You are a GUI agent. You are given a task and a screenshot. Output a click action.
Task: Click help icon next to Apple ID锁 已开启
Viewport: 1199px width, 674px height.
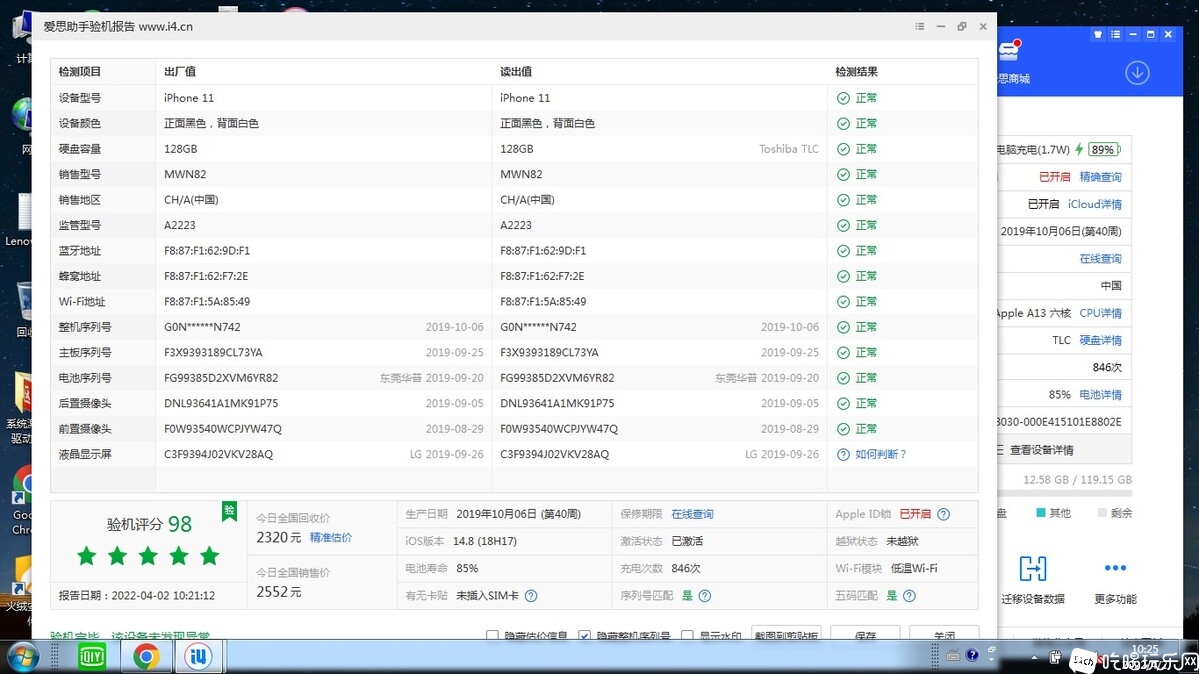(944, 514)
